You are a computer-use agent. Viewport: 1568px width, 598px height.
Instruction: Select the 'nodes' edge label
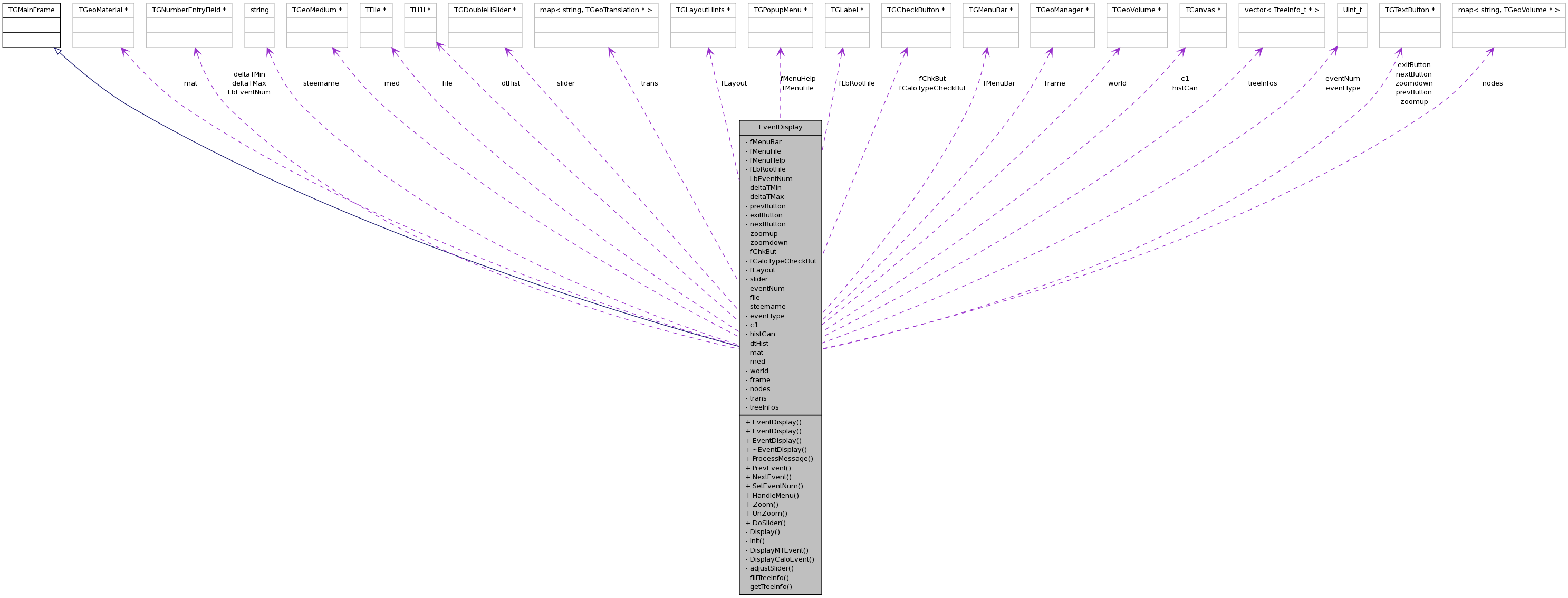[x=1493, y=83]
